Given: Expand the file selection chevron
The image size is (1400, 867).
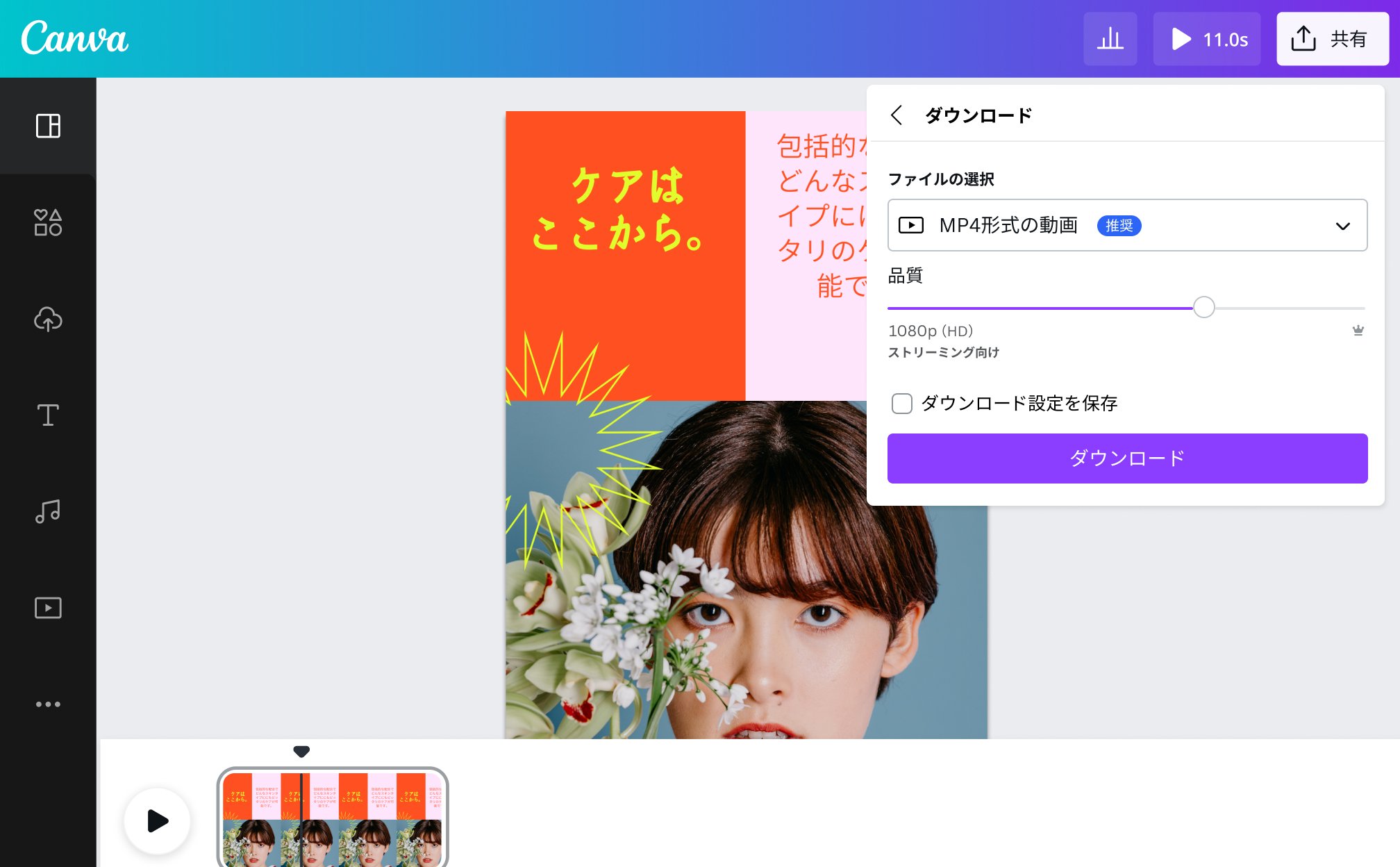Looking at the screenshot, I should (x=1344, y=225).
